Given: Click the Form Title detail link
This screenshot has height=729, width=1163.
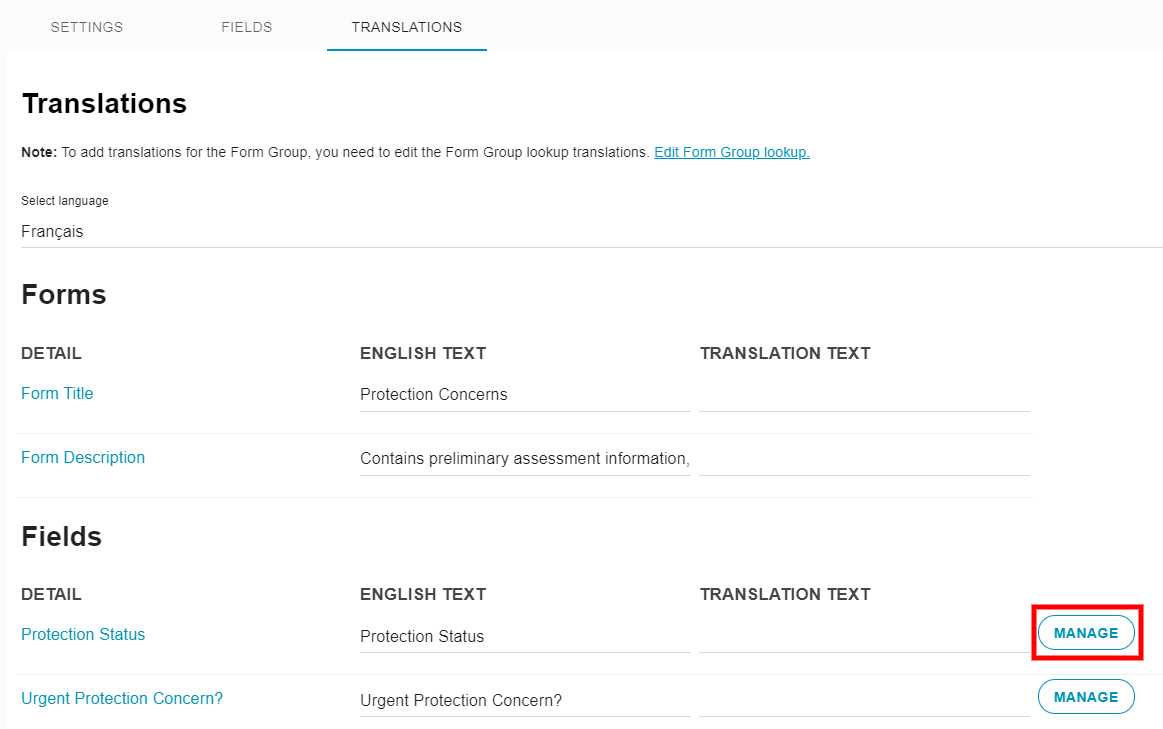Looking at the screenshot, I should coord(57,394).
